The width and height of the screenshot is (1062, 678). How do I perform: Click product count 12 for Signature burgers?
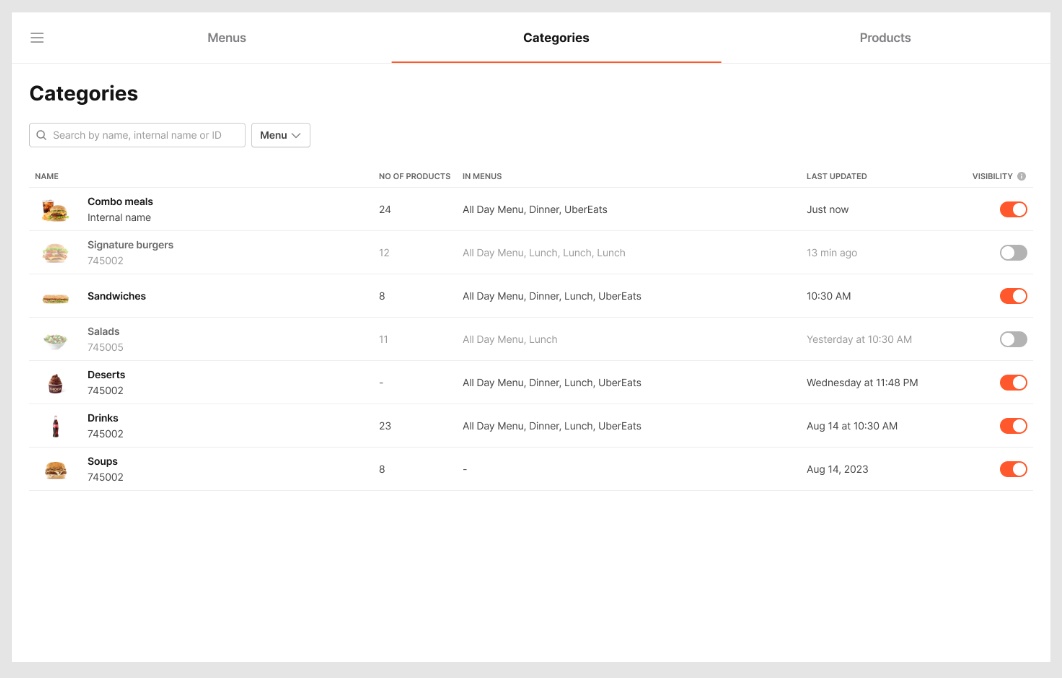(x=384, y=253)
